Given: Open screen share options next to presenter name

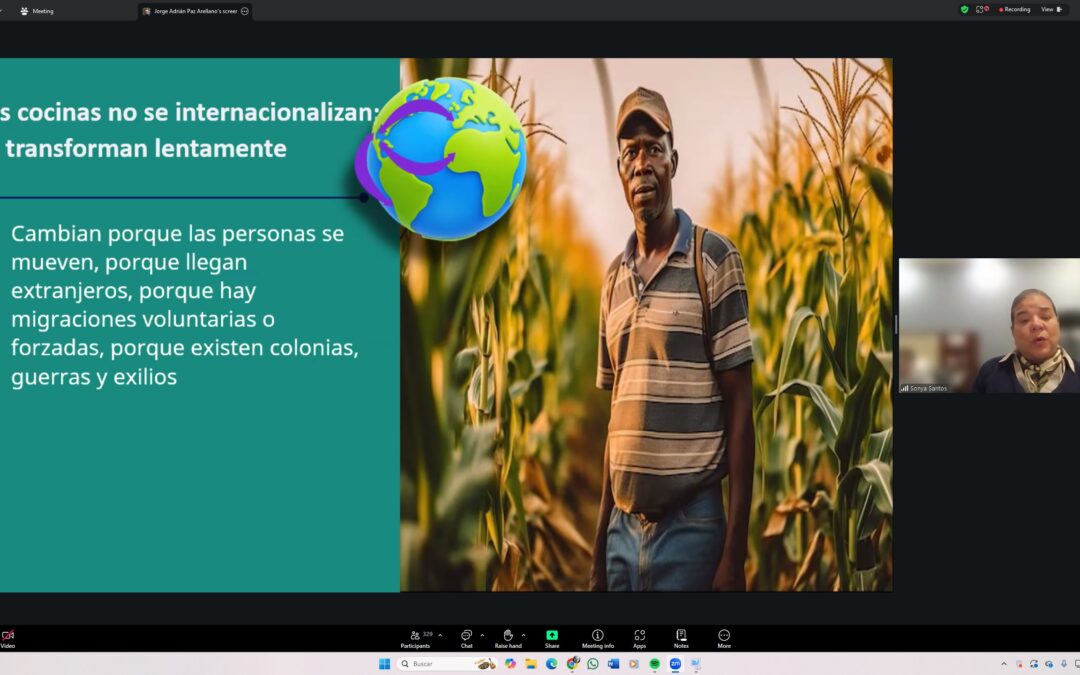Looking at the screenshot, I should (x=245, y=11).
